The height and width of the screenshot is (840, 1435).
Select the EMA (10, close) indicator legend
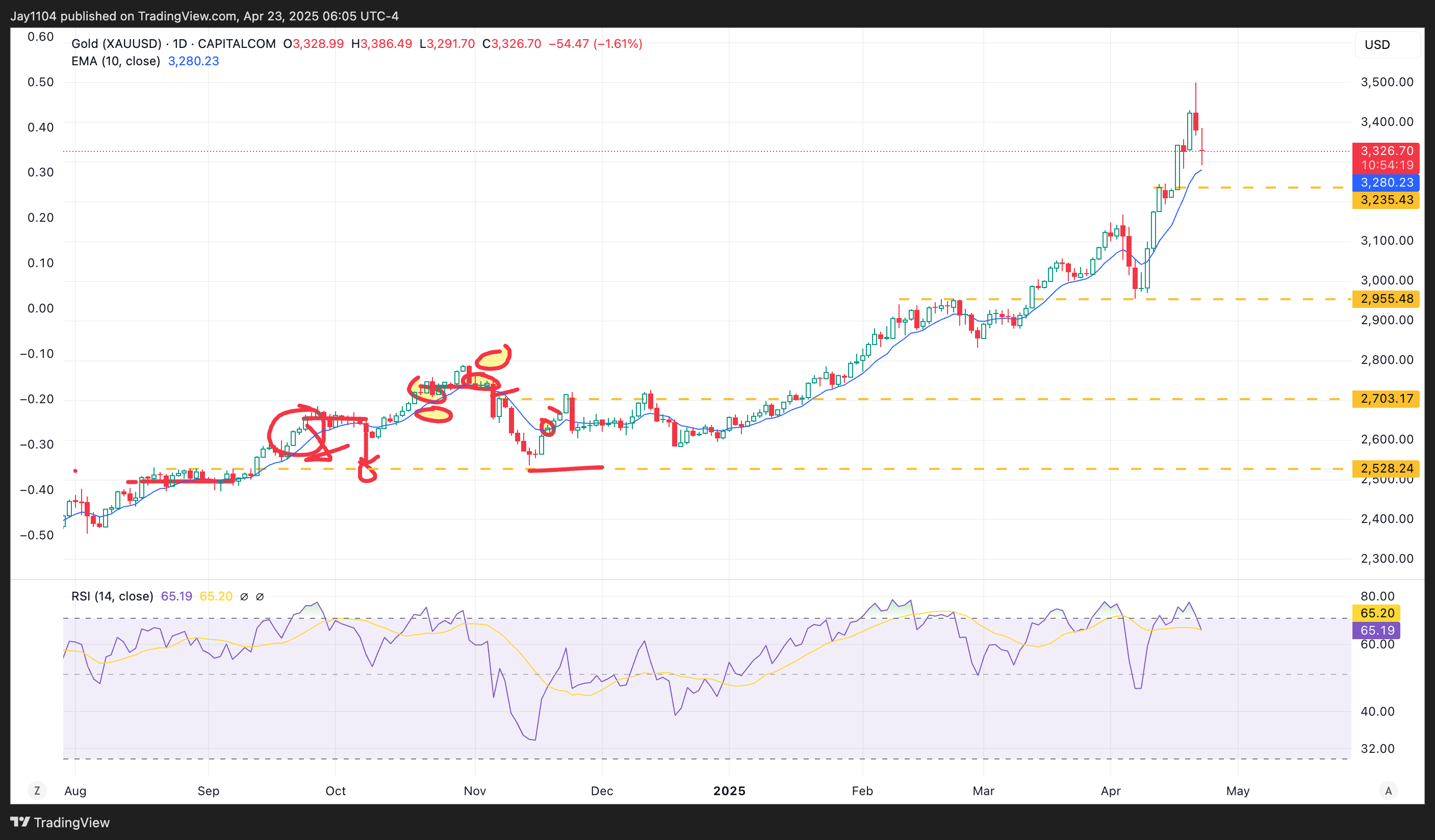click(116, 61)
